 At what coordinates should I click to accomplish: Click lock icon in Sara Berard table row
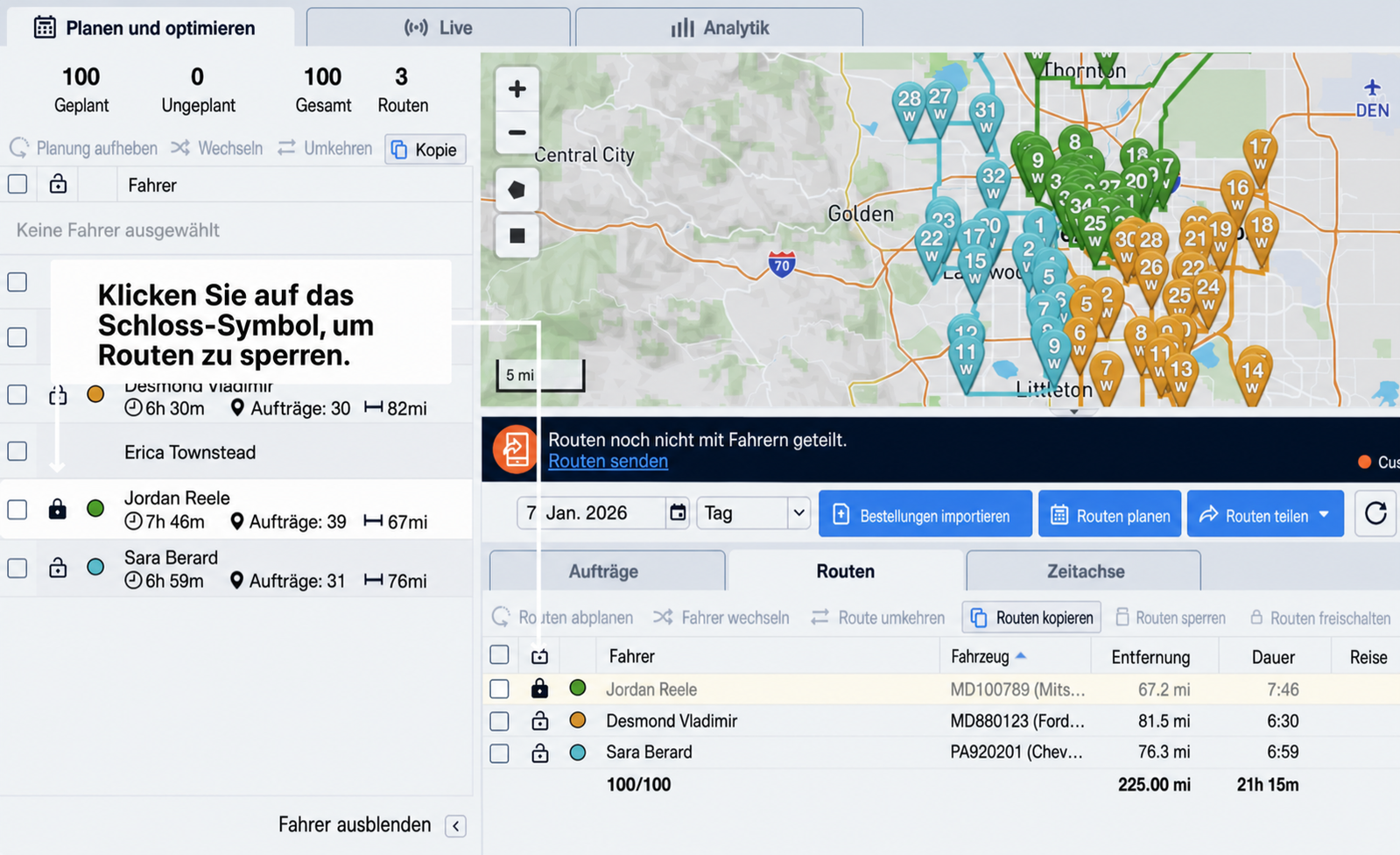tap(540, 753)
